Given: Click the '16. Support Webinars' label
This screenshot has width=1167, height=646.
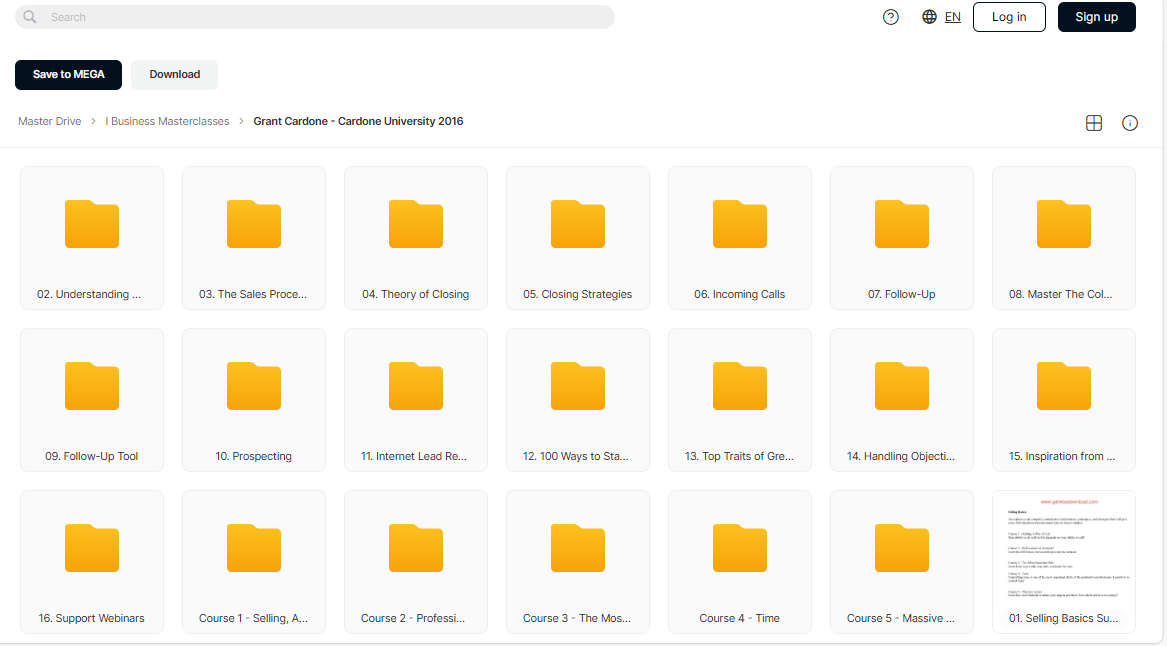Looking at the screenshot, I should [x=92, y=618].
